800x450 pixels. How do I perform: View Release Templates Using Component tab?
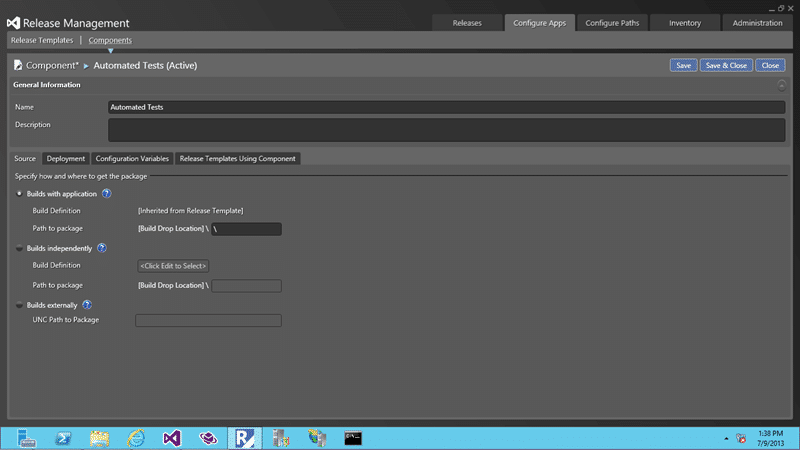pyautogui.click(x=237, y=159)
